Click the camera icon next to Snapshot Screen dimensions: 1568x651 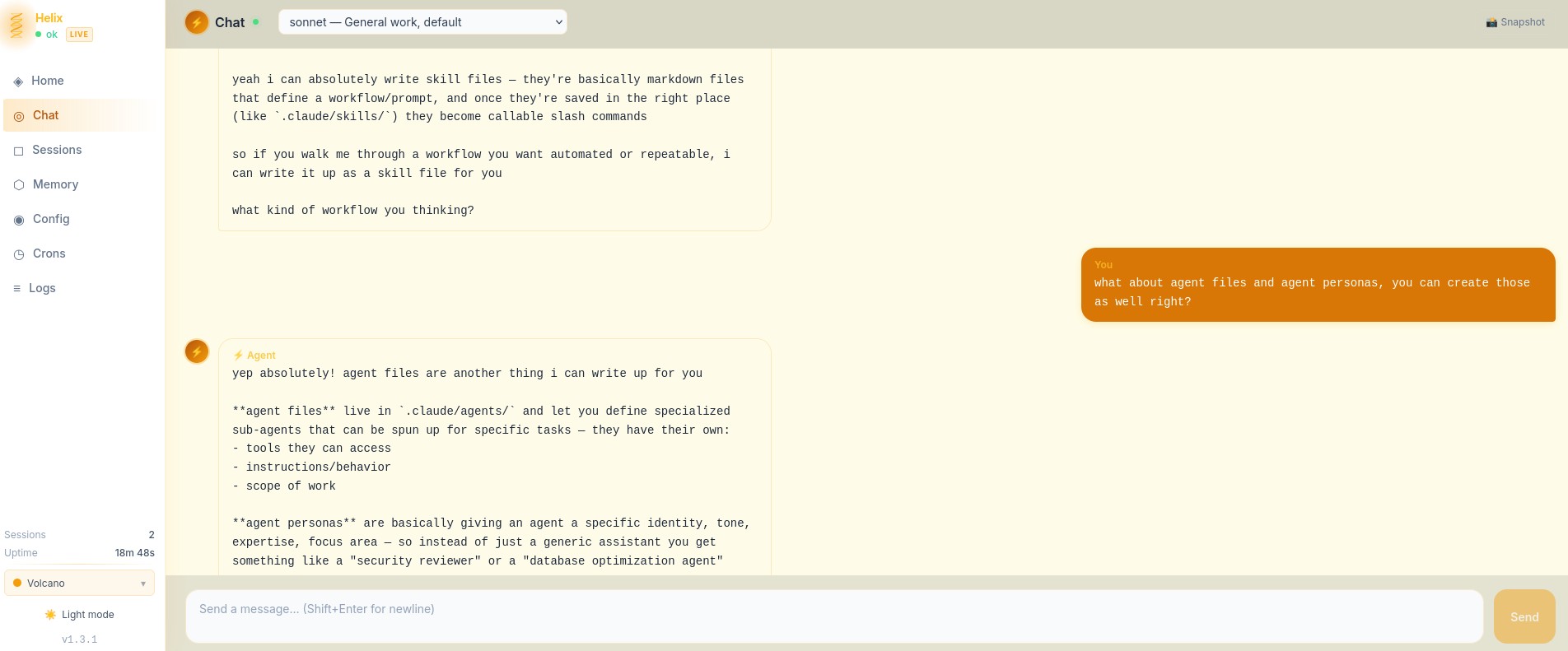(1491, 22)
